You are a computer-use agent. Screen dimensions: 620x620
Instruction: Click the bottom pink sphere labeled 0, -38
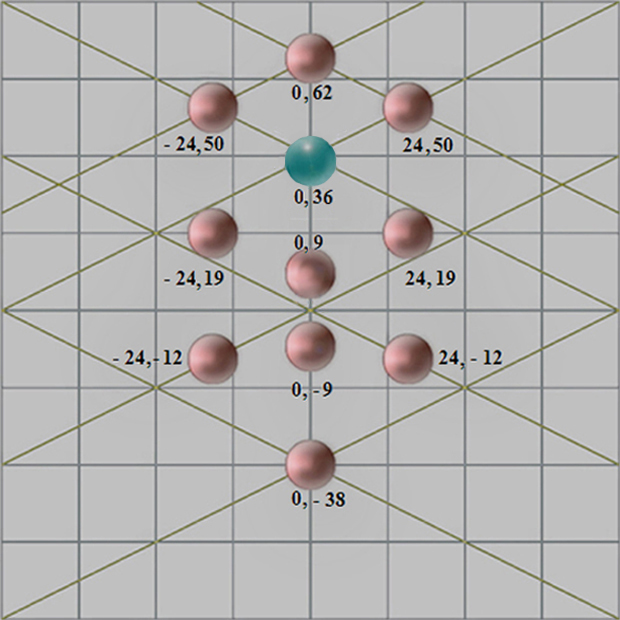(310, 463)
